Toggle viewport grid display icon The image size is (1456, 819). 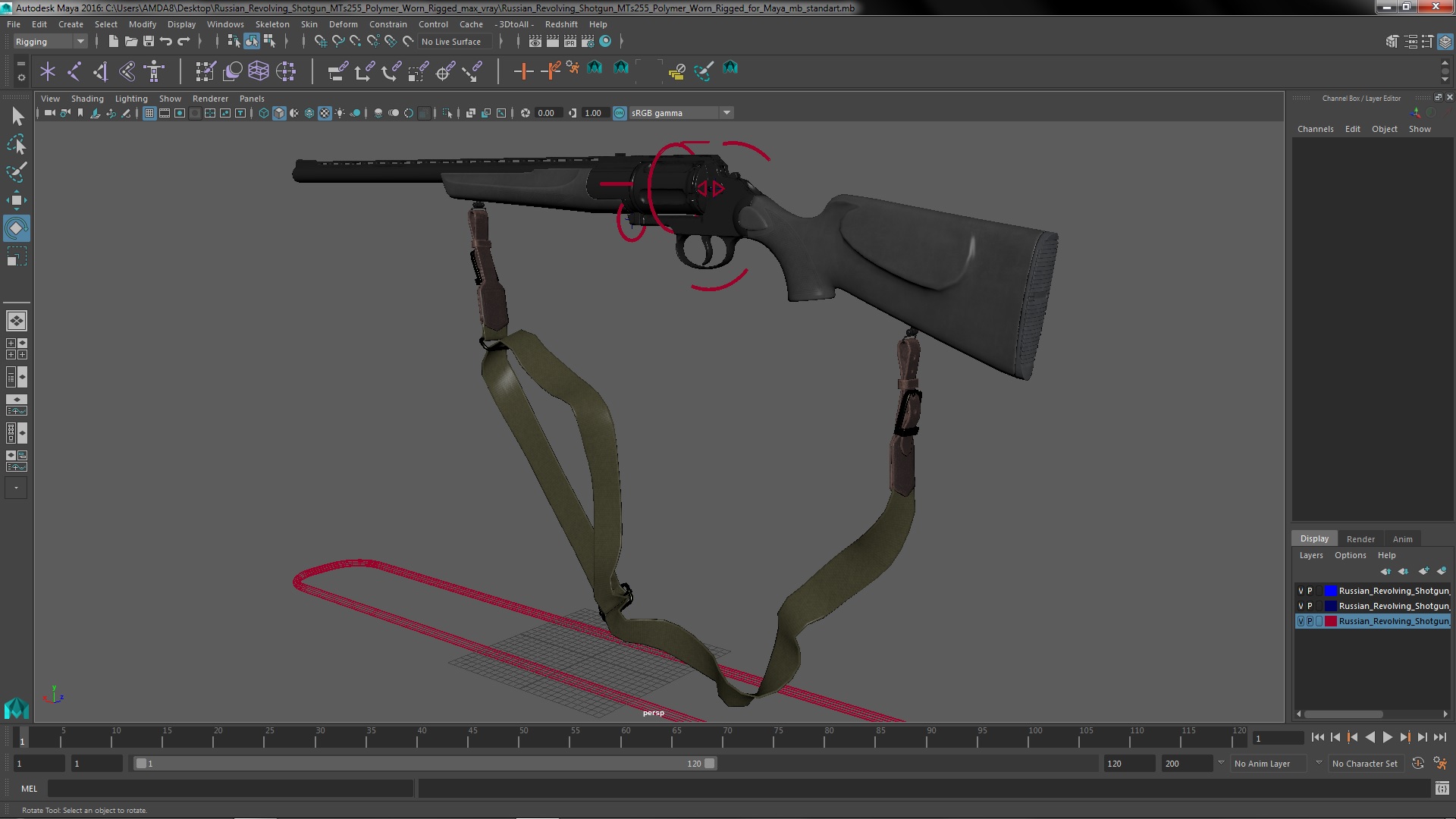149,113
